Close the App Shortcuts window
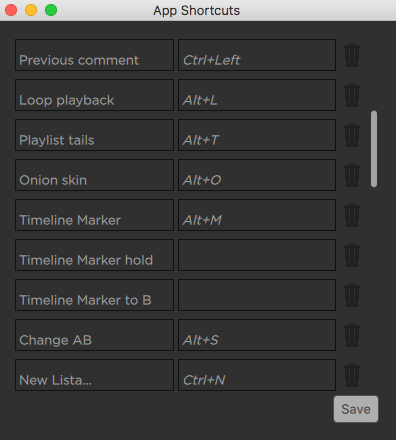396x440 pixels. [x=11, y=10]
